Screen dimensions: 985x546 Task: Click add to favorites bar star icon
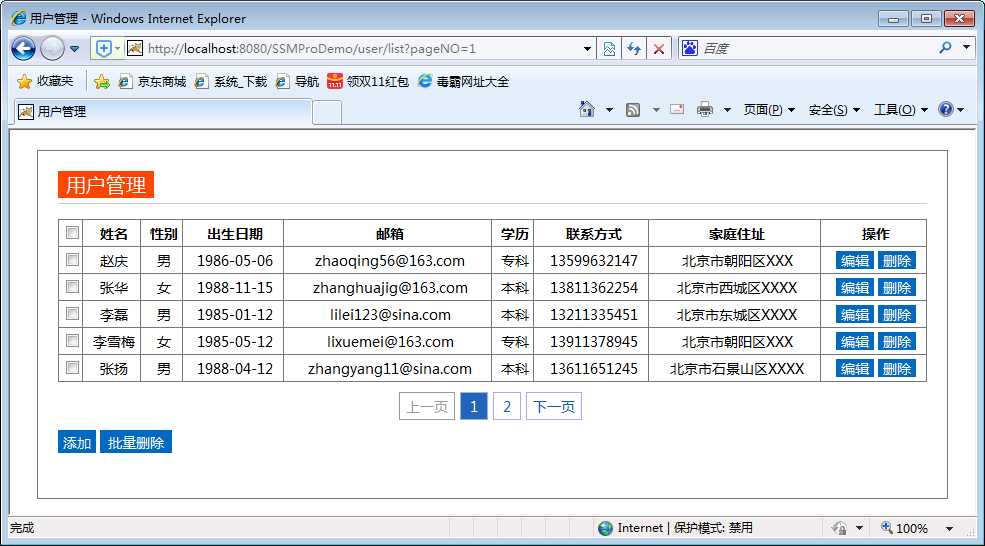(x=101, y=82)
